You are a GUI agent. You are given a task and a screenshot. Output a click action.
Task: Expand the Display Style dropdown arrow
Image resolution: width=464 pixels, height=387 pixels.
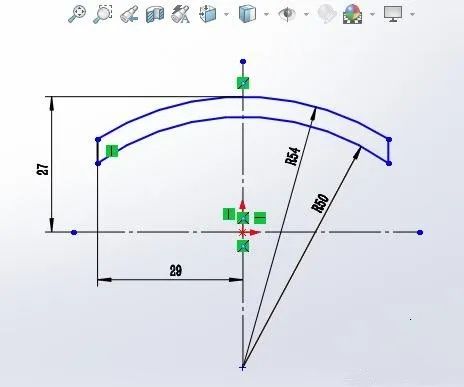266,14
